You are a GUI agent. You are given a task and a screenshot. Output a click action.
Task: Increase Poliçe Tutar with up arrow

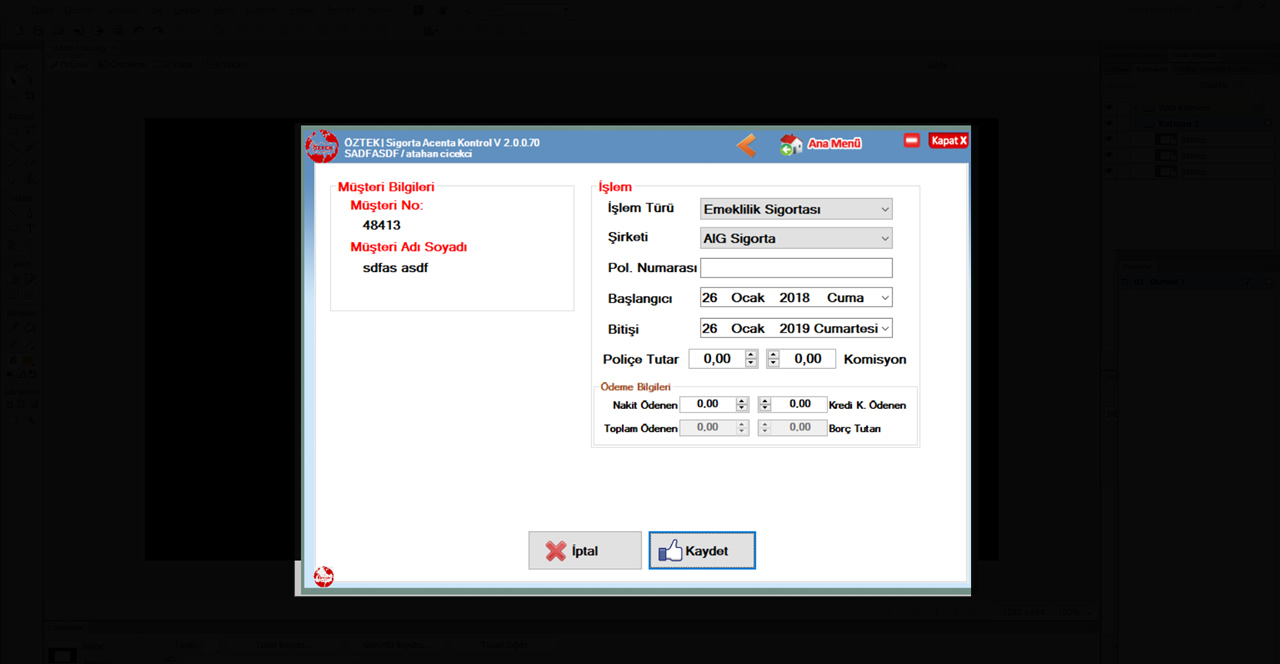(x=752, y=355)
